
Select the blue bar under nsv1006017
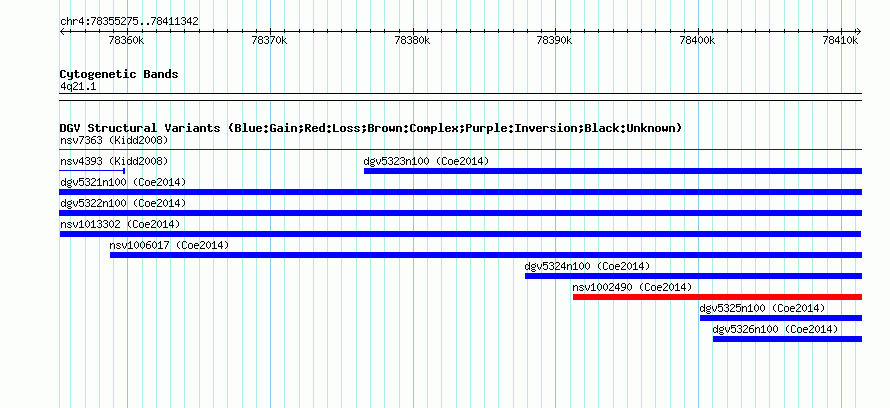pos(486,255)
